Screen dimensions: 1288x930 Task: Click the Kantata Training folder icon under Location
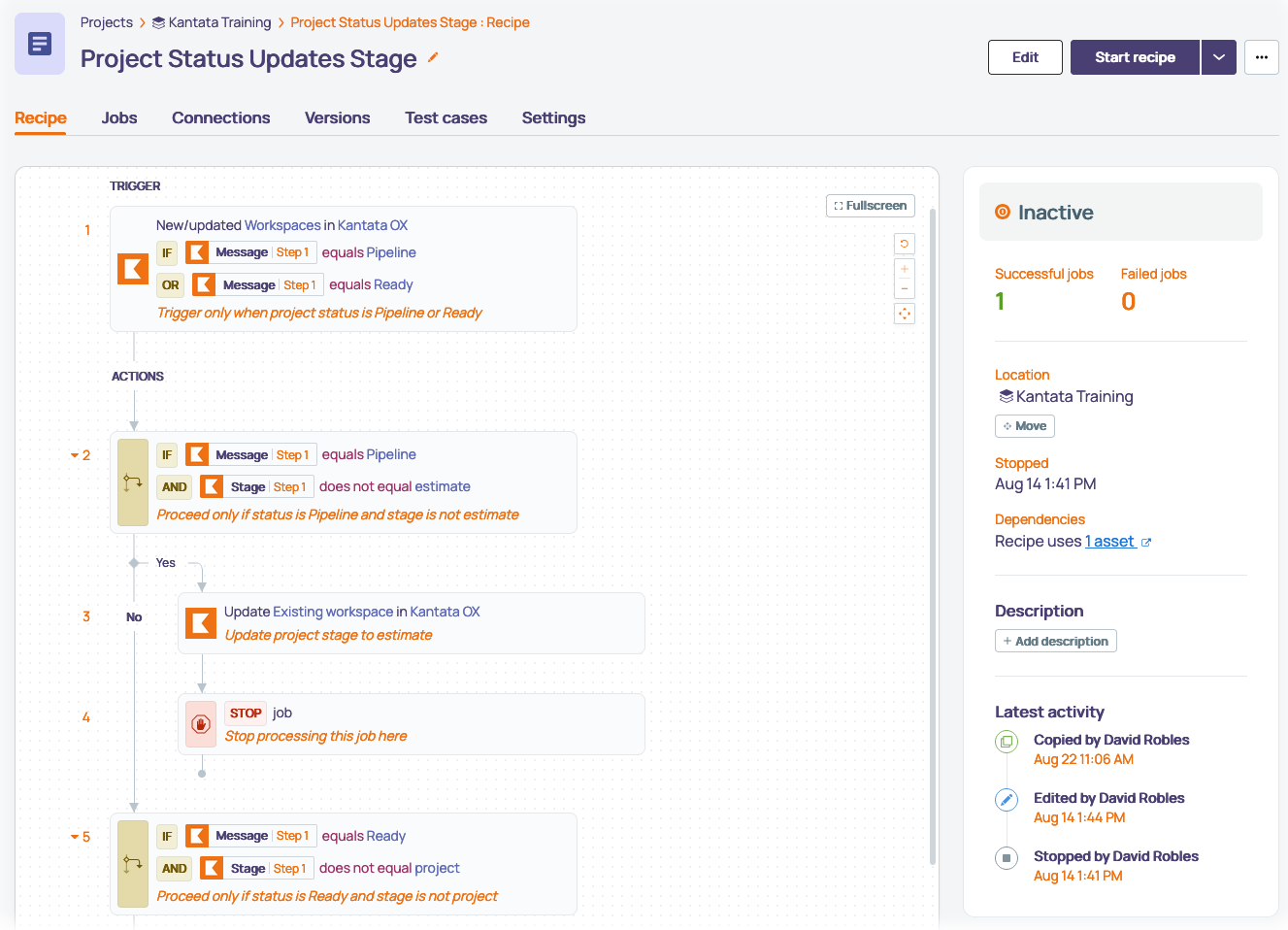(1006, 396)
